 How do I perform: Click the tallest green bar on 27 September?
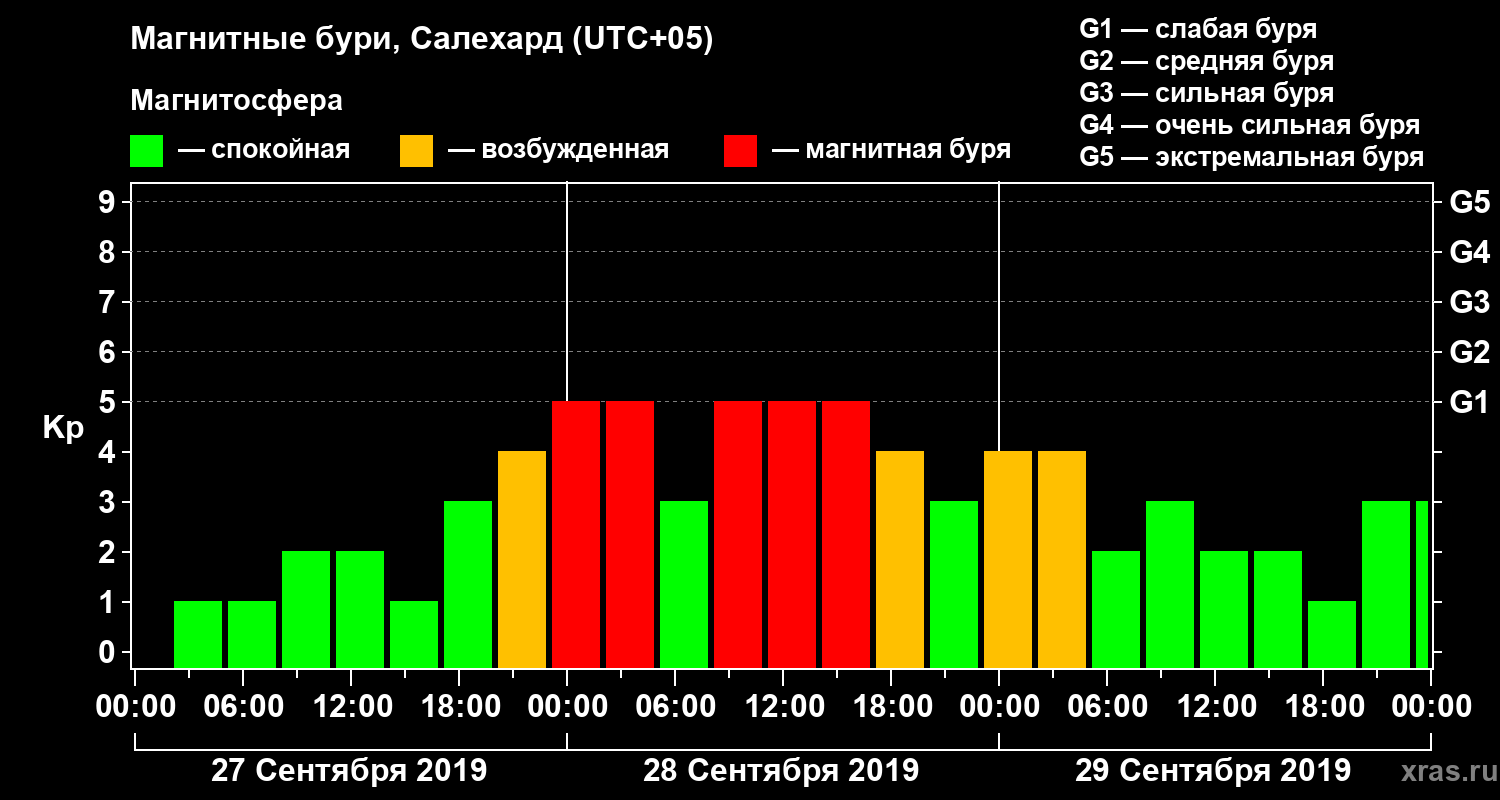coord(468,584)
